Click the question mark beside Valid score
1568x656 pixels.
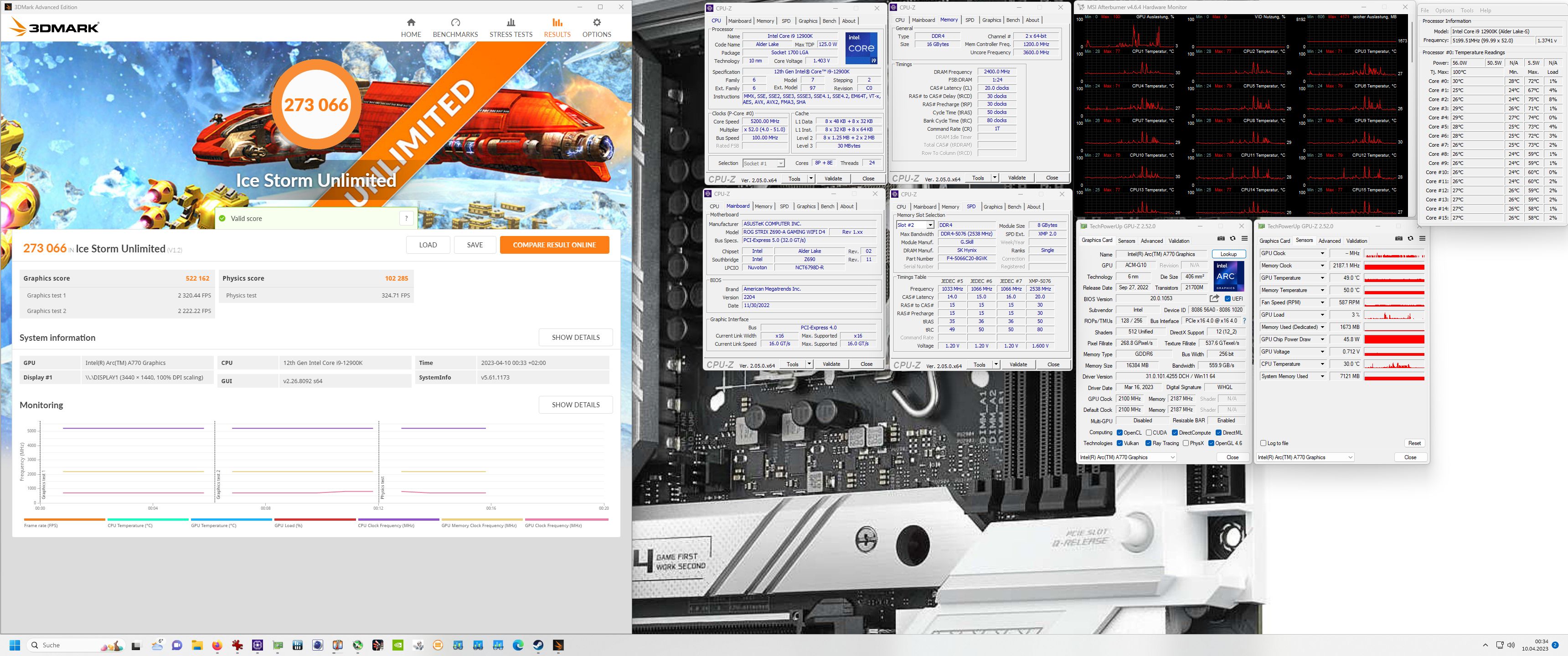[407, 219]
